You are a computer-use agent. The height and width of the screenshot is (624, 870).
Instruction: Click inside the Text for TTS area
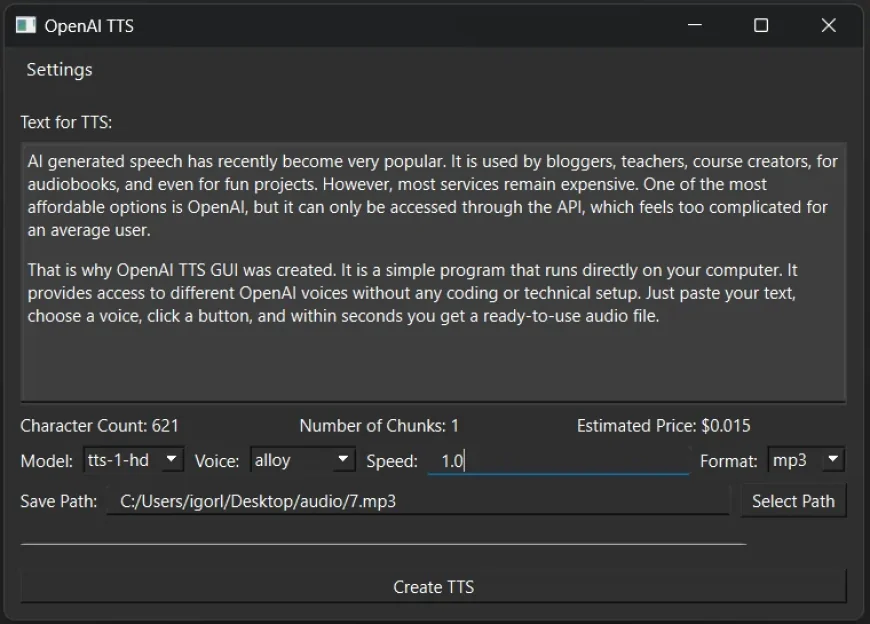click(x=433, y=272)
